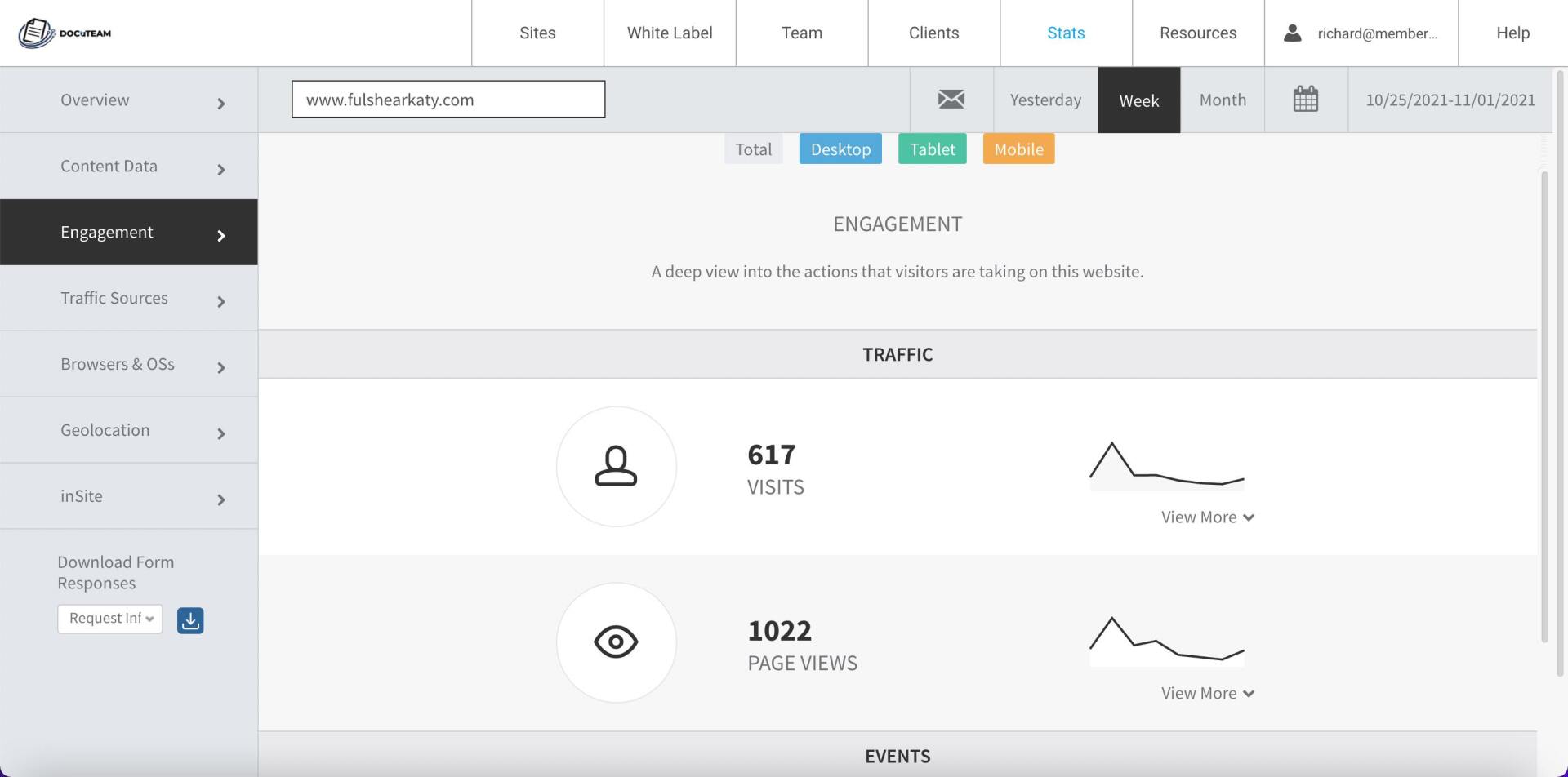Click the envelope email report icon
The width and height of the screenshot is (1568, 777).
[x=951, y=100]
